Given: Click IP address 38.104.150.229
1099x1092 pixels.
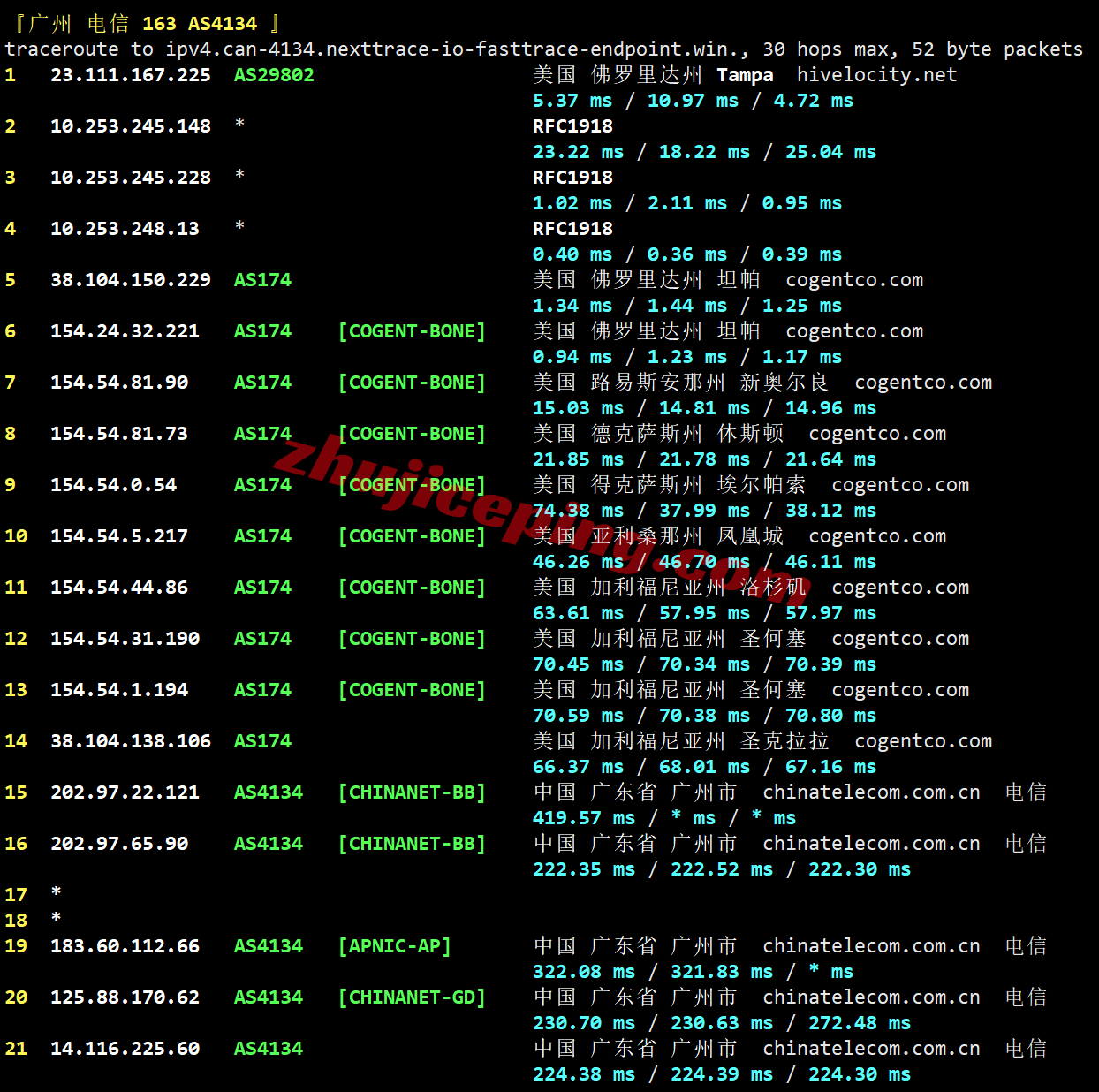Looking at the screenshot, I should point(131,280).
